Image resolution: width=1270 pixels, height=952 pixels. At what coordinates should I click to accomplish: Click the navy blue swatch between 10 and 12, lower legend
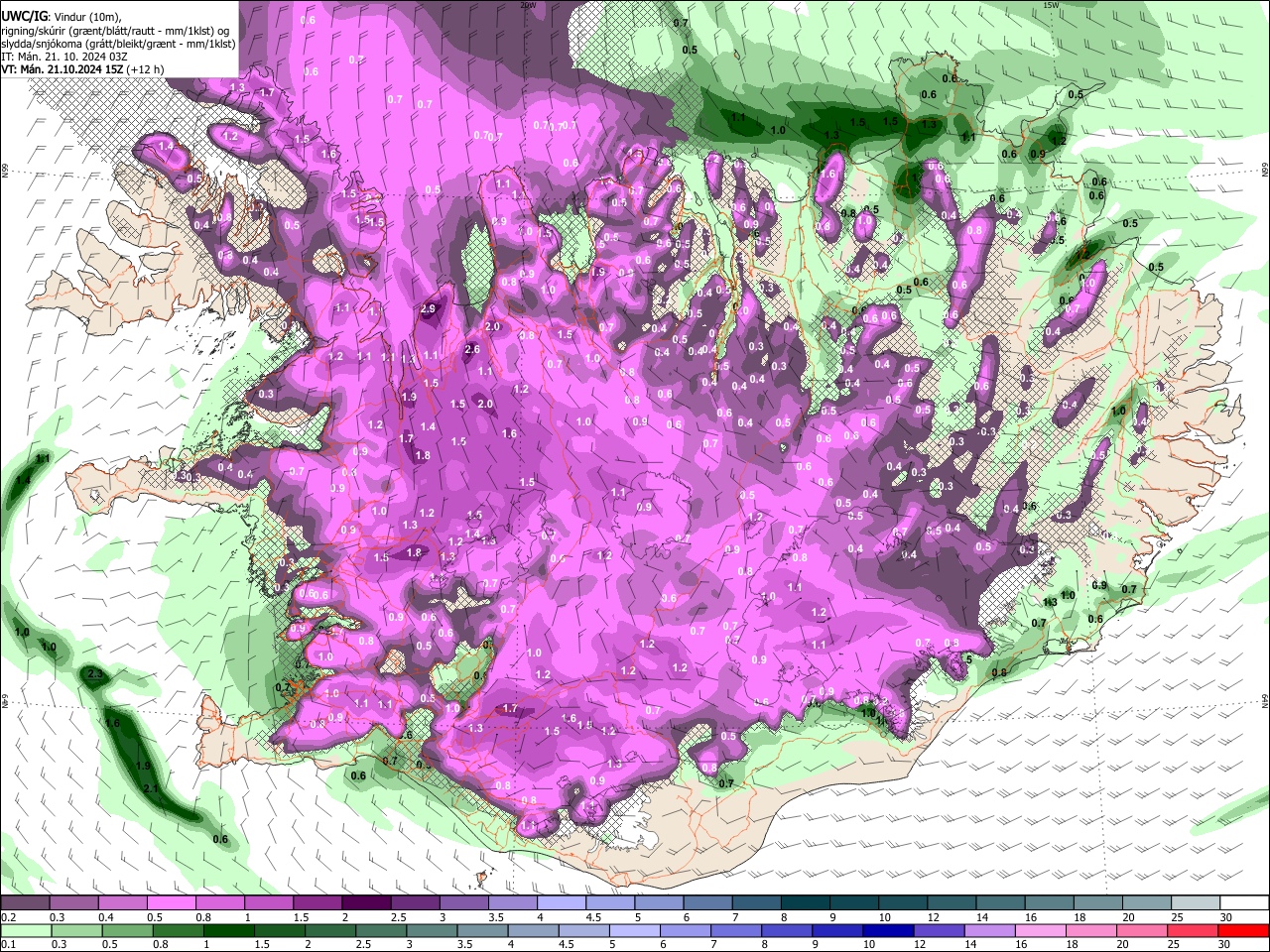tap(888, 930)
